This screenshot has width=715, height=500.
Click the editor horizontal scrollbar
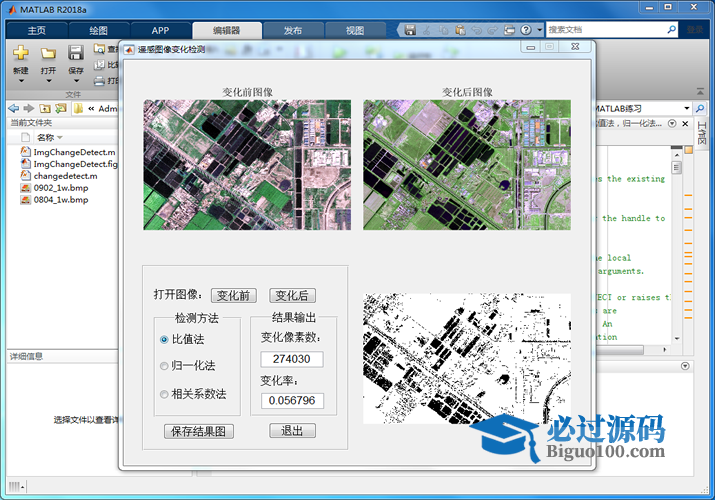[x=619, y=350]
